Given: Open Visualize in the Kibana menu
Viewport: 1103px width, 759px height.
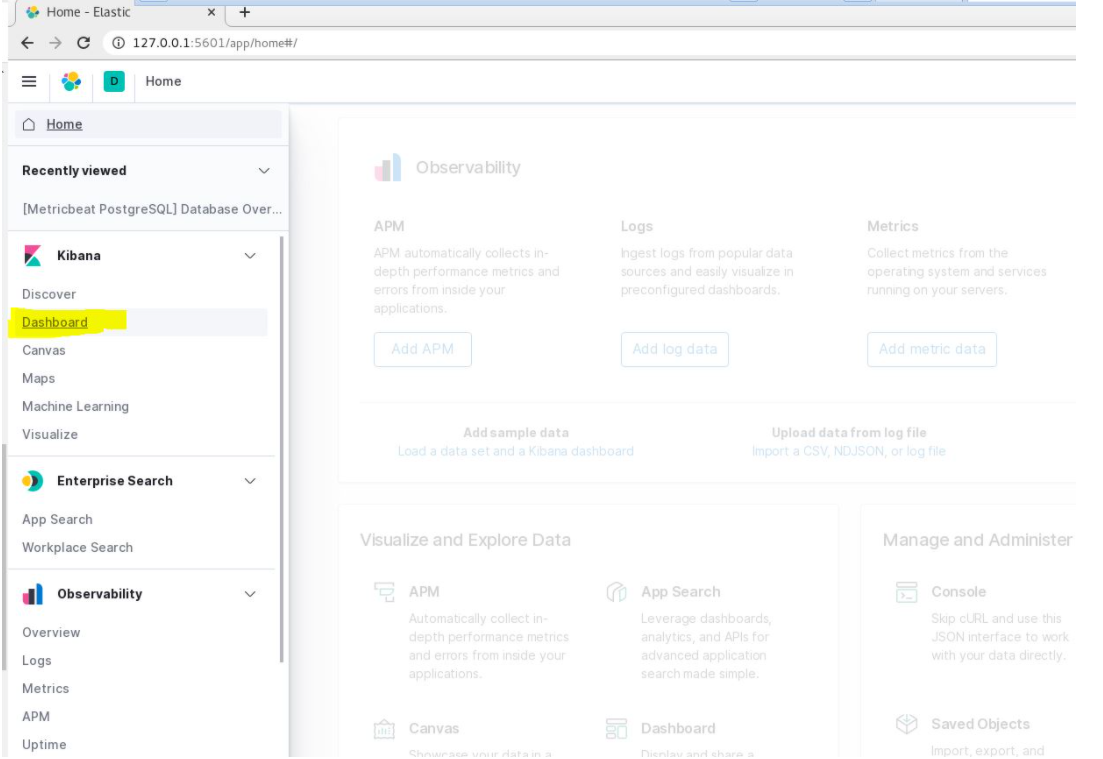Looking at the screenshot, I should click(x=50, y=435).
